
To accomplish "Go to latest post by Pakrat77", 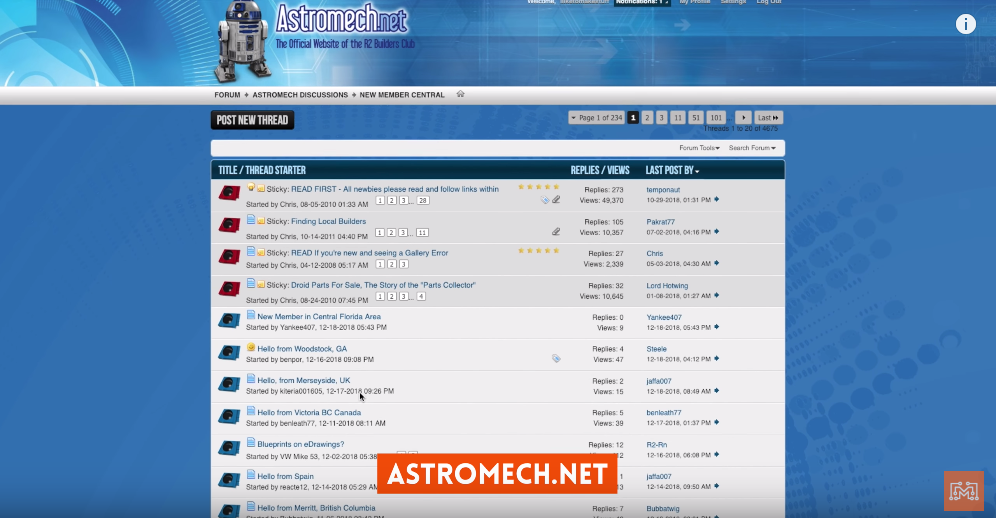I will [x=717, y=232].
